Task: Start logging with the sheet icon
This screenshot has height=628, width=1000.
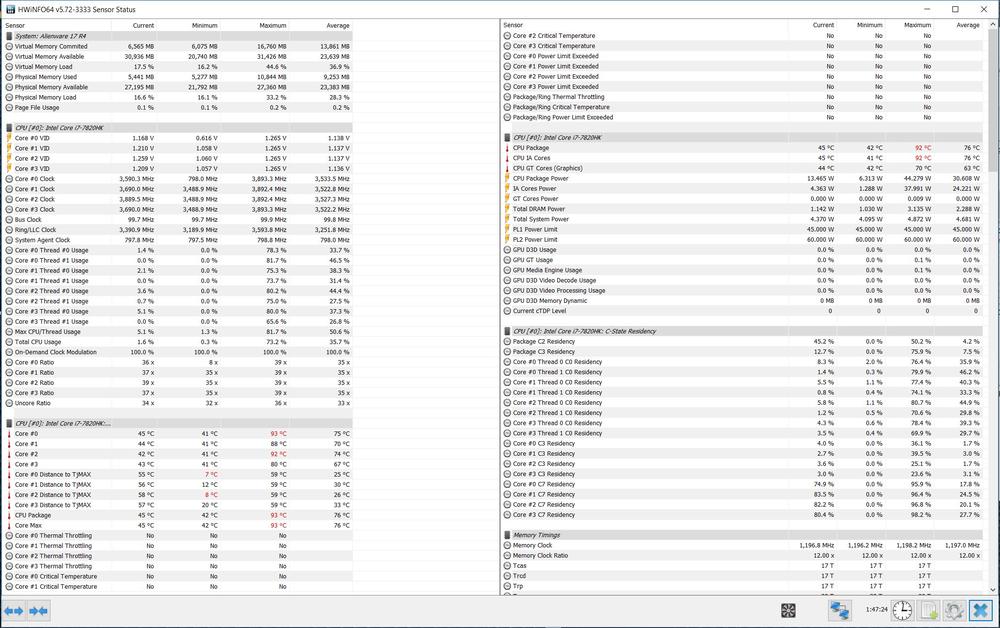Action: [928, 610]
